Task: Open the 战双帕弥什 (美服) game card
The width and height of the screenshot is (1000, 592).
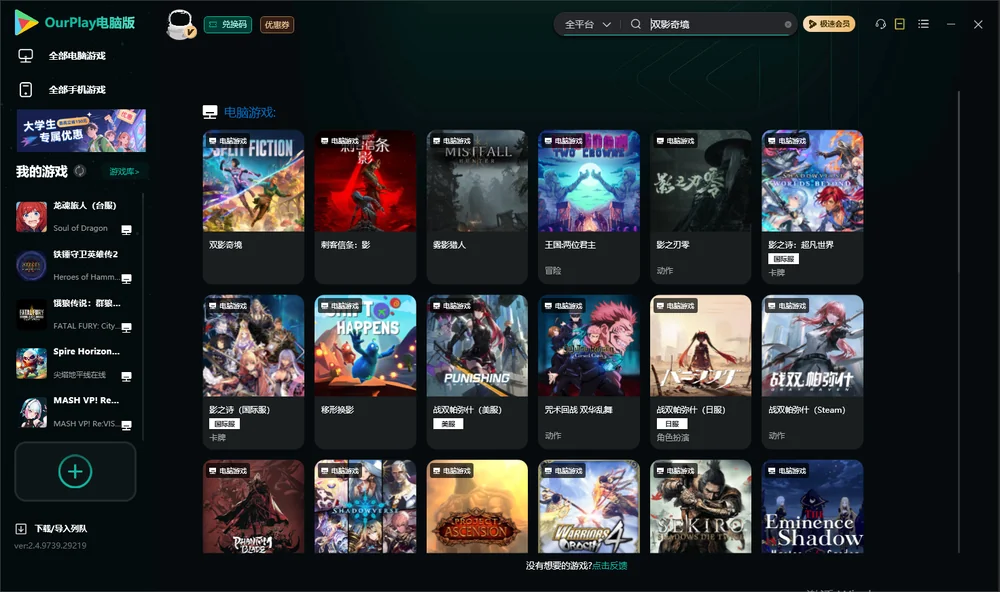Action: click(x=477, y=372)
